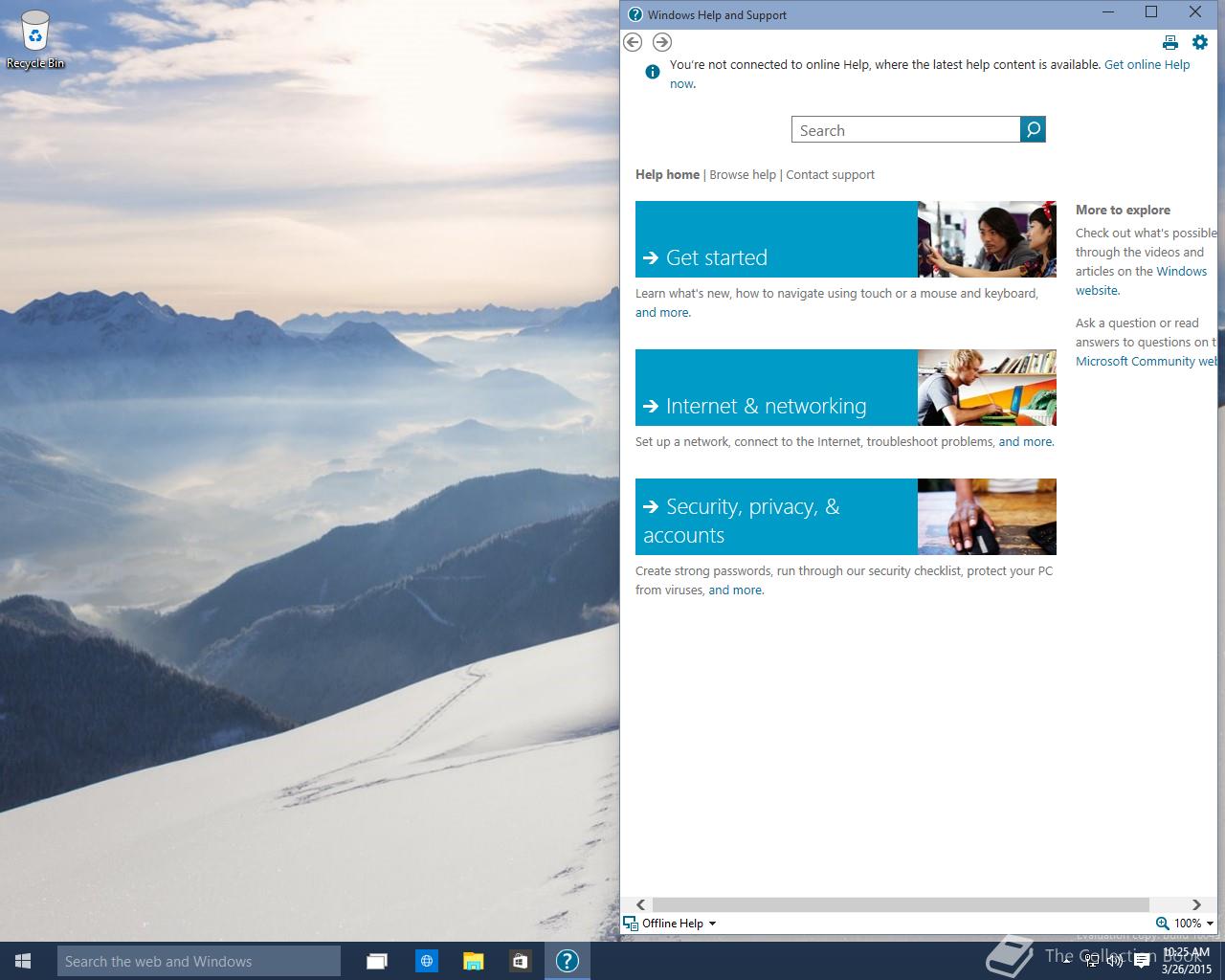Focus the 'Search the web and Windows' taskbar box
The image size is (1225, 980).
(198, 961)
